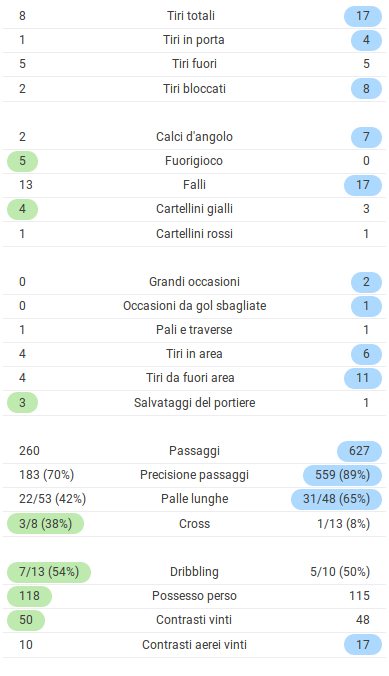Select the blue 11 badge for Tiri da fuori area
This screenshot has width=389, height=676.
363,378
